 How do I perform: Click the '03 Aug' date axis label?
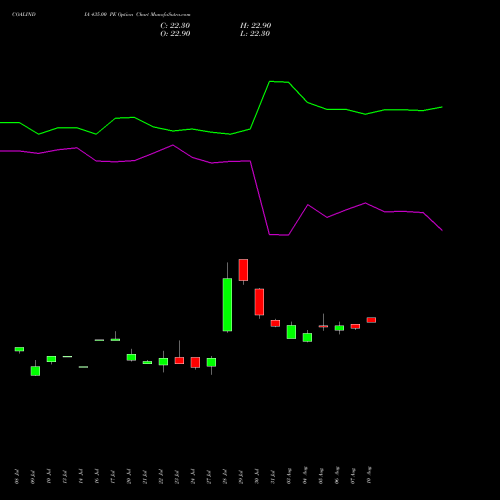tap(289, 476)
